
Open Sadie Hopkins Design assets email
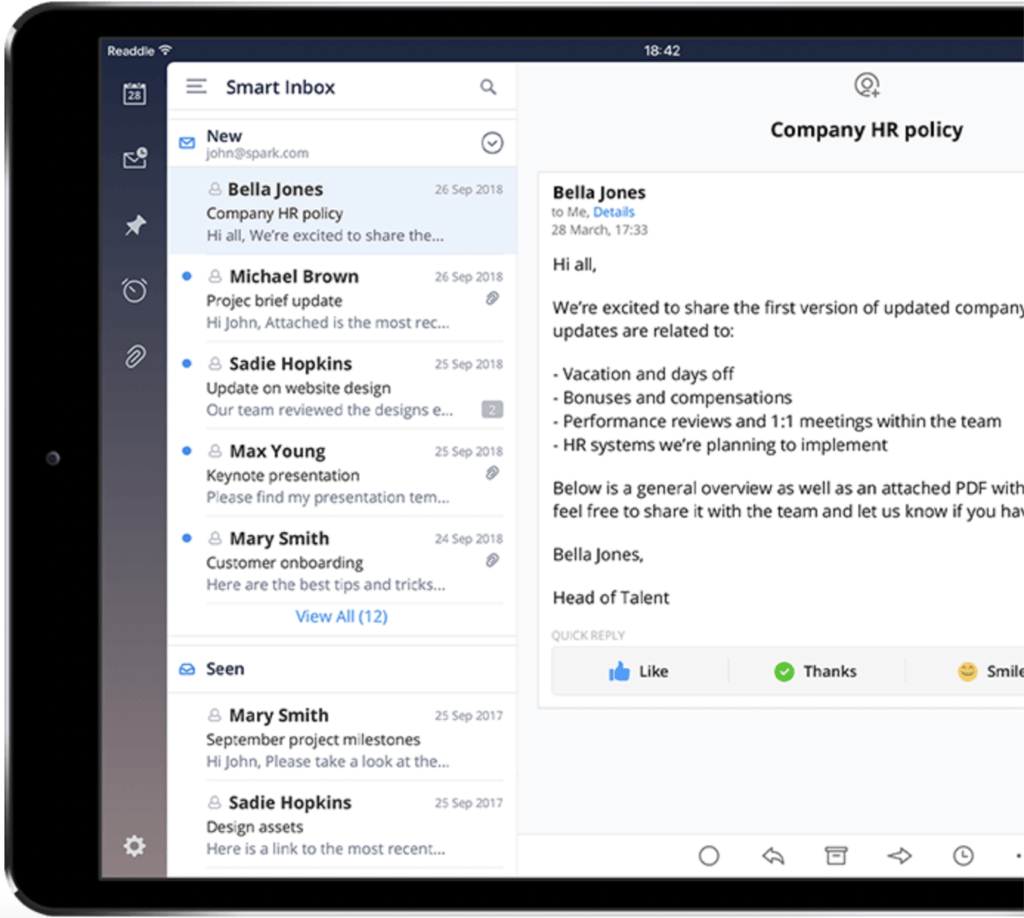click(342, 825)
